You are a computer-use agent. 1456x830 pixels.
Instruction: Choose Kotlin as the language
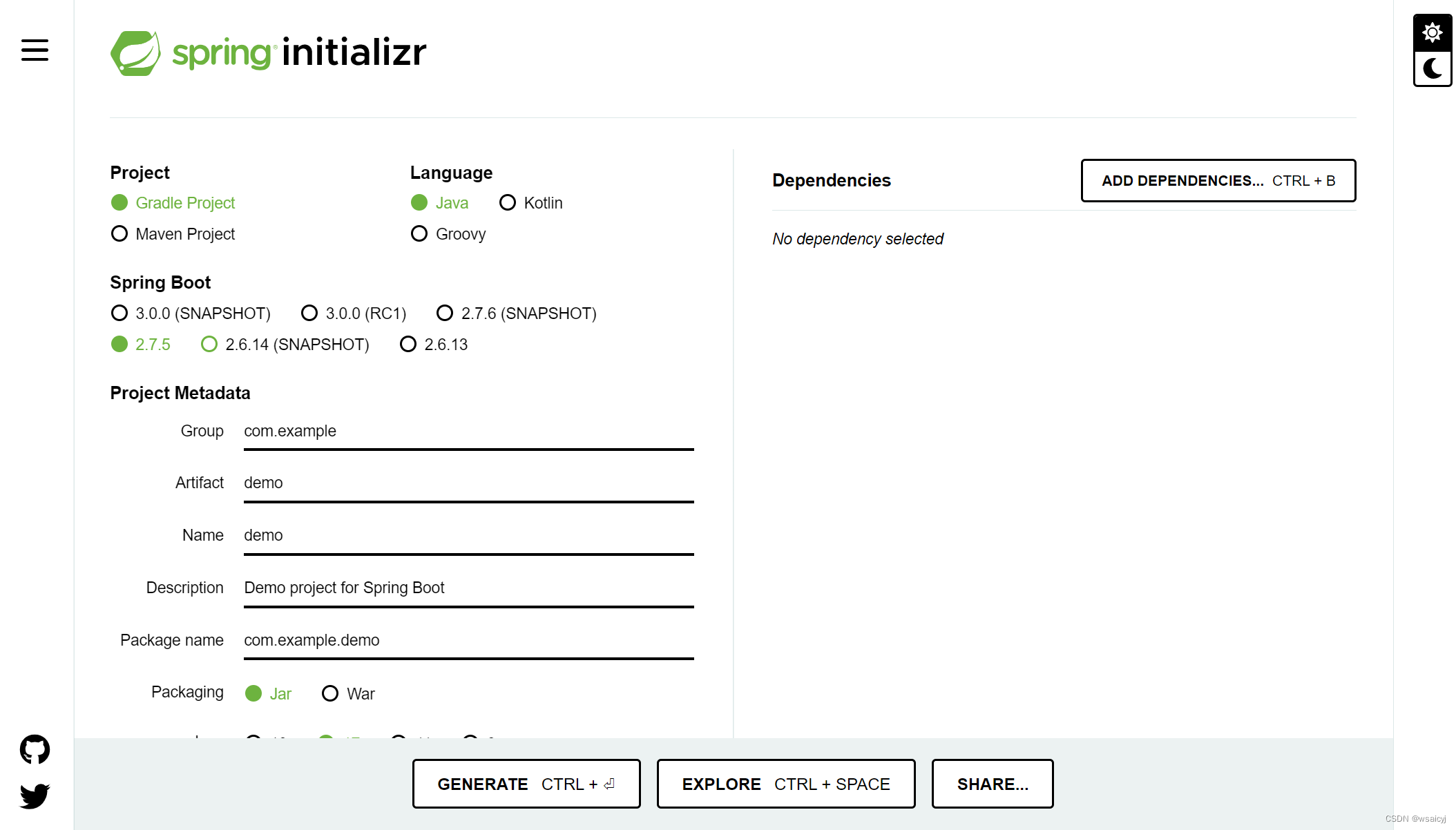530,202
